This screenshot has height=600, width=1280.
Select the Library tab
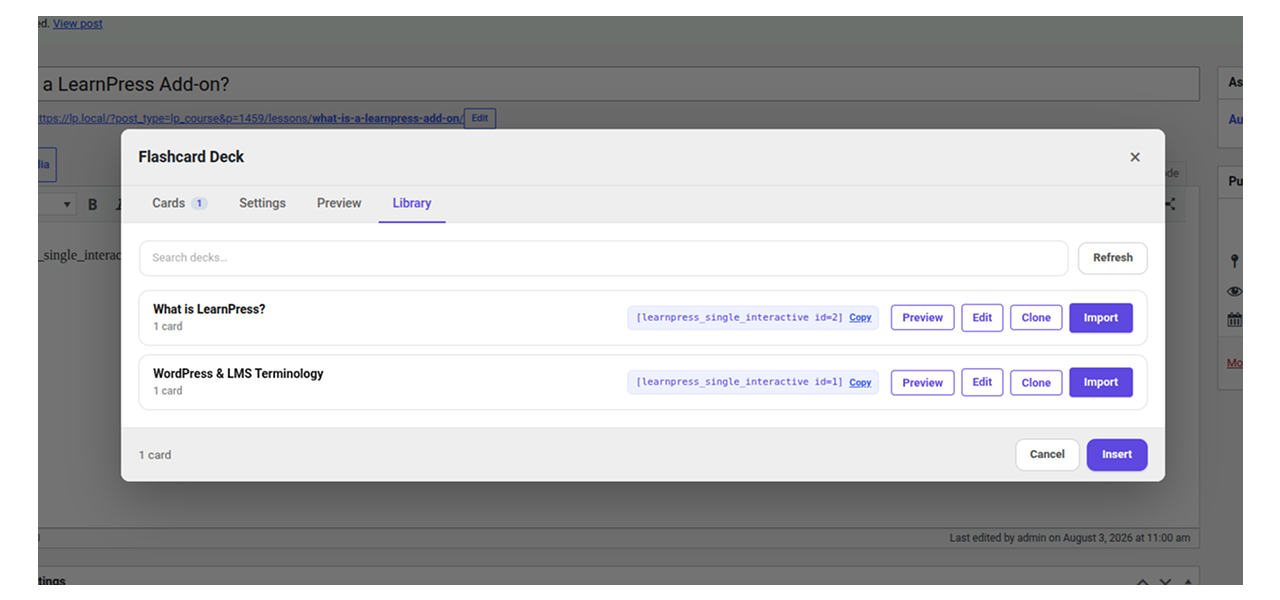point(412,203)
